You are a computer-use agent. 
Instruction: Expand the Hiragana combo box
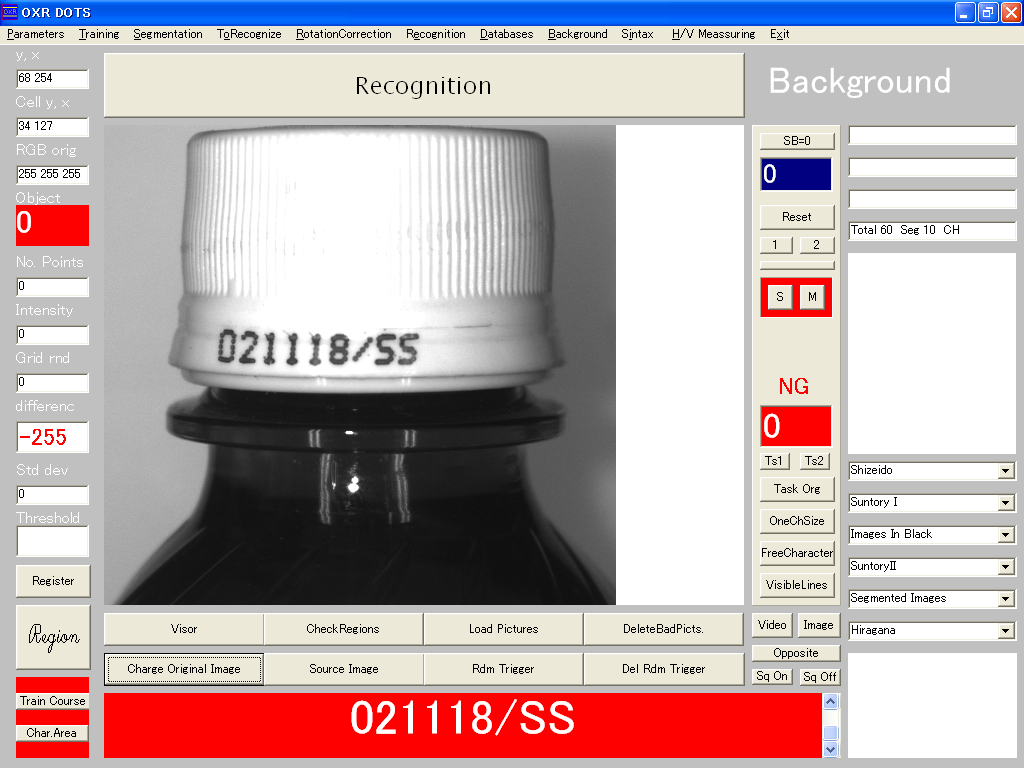1005,631
